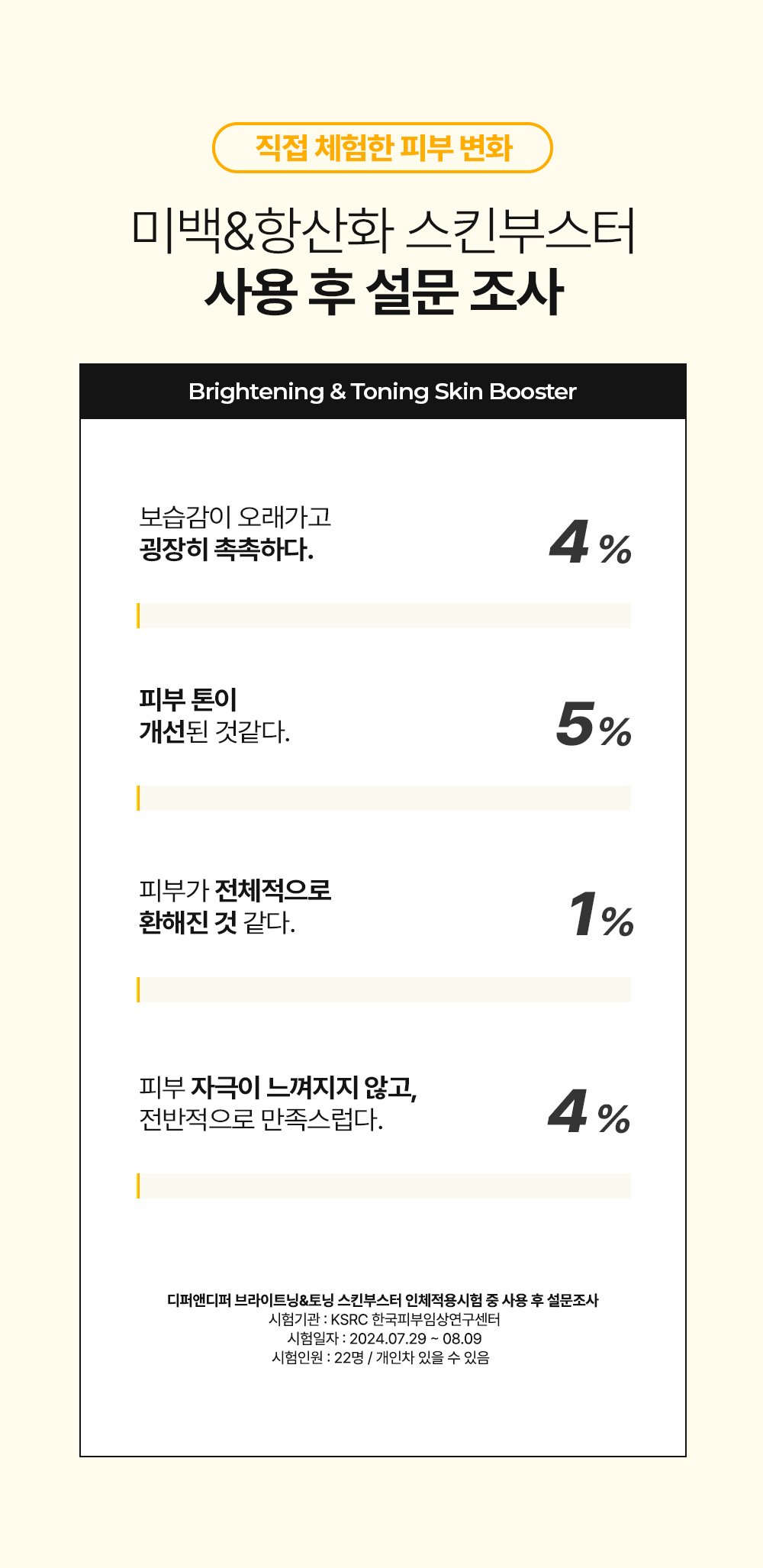The image size is (763, 1568).
Task: Click the '시험일자 : 2024.07.29 ~ 08.09' line
Action: [x=384, y=1338]
